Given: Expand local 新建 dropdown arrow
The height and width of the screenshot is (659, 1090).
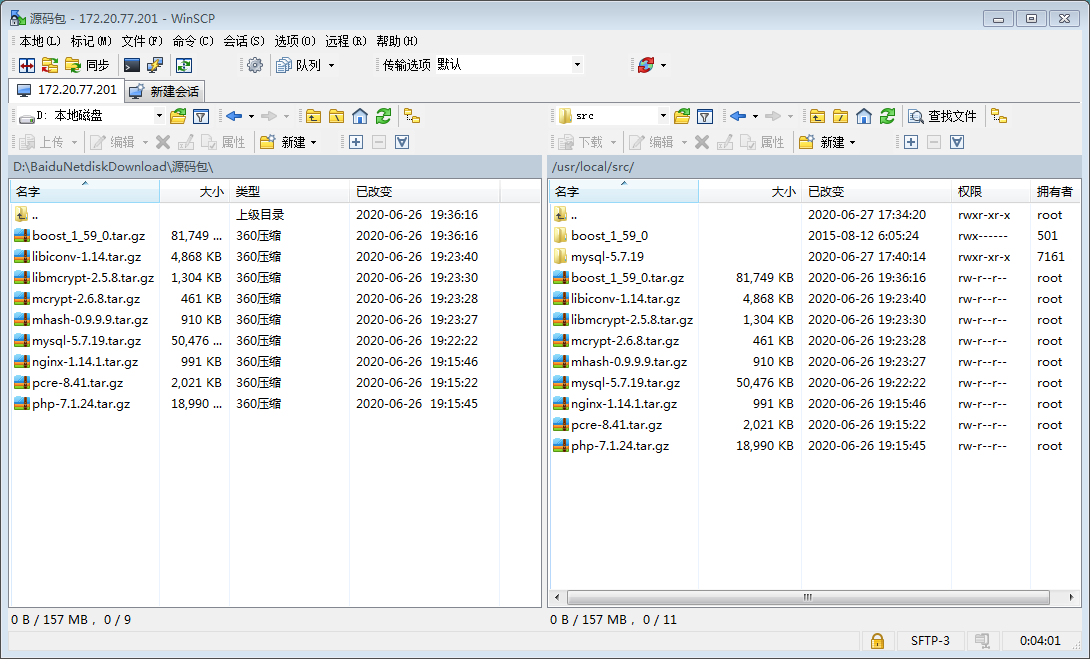Looking at the screenshot, I should coord(314,143).
